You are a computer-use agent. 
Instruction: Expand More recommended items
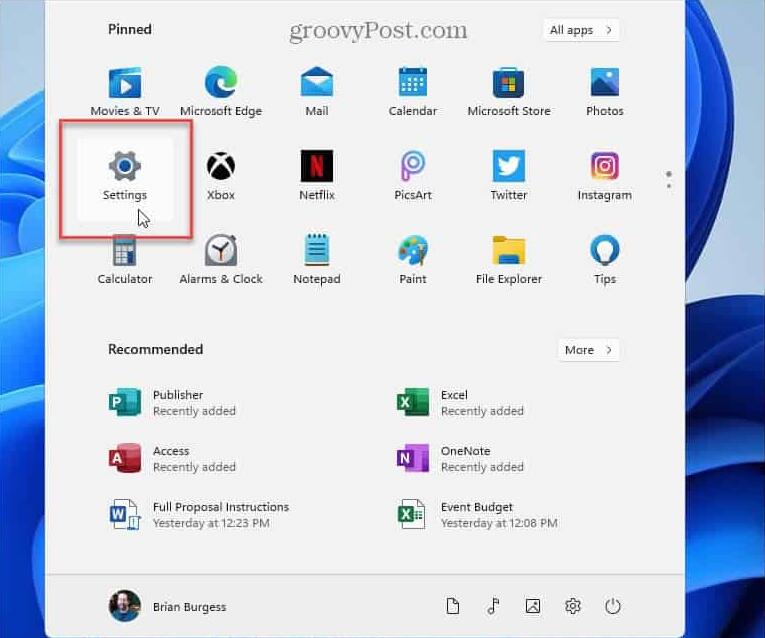point(588,350)
